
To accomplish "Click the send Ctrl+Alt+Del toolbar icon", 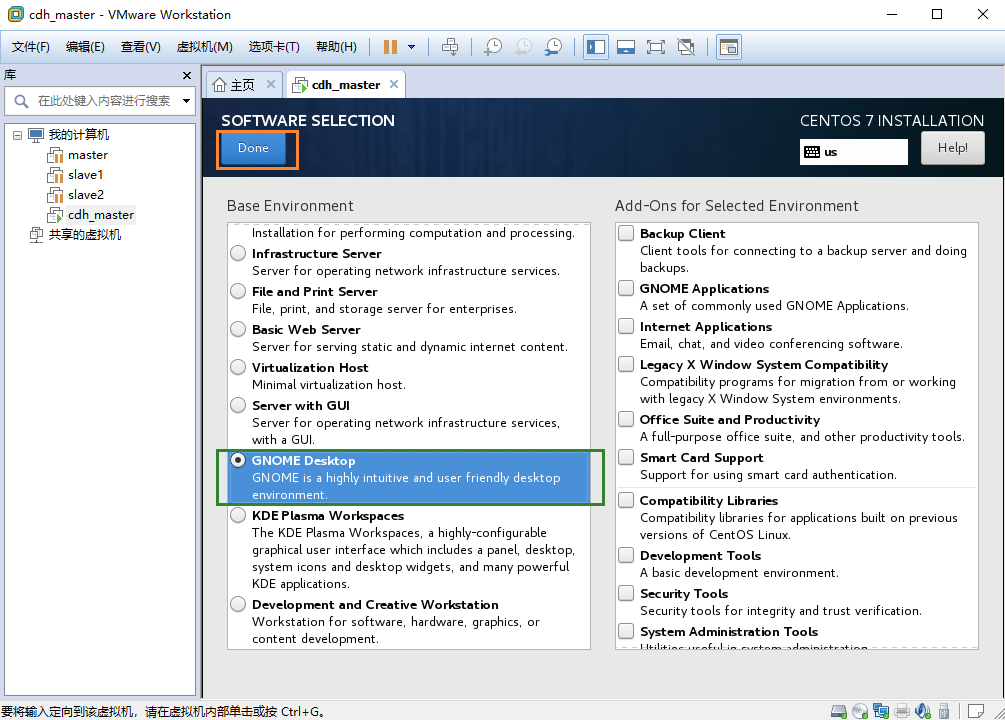I will click(x=451, y=47).
